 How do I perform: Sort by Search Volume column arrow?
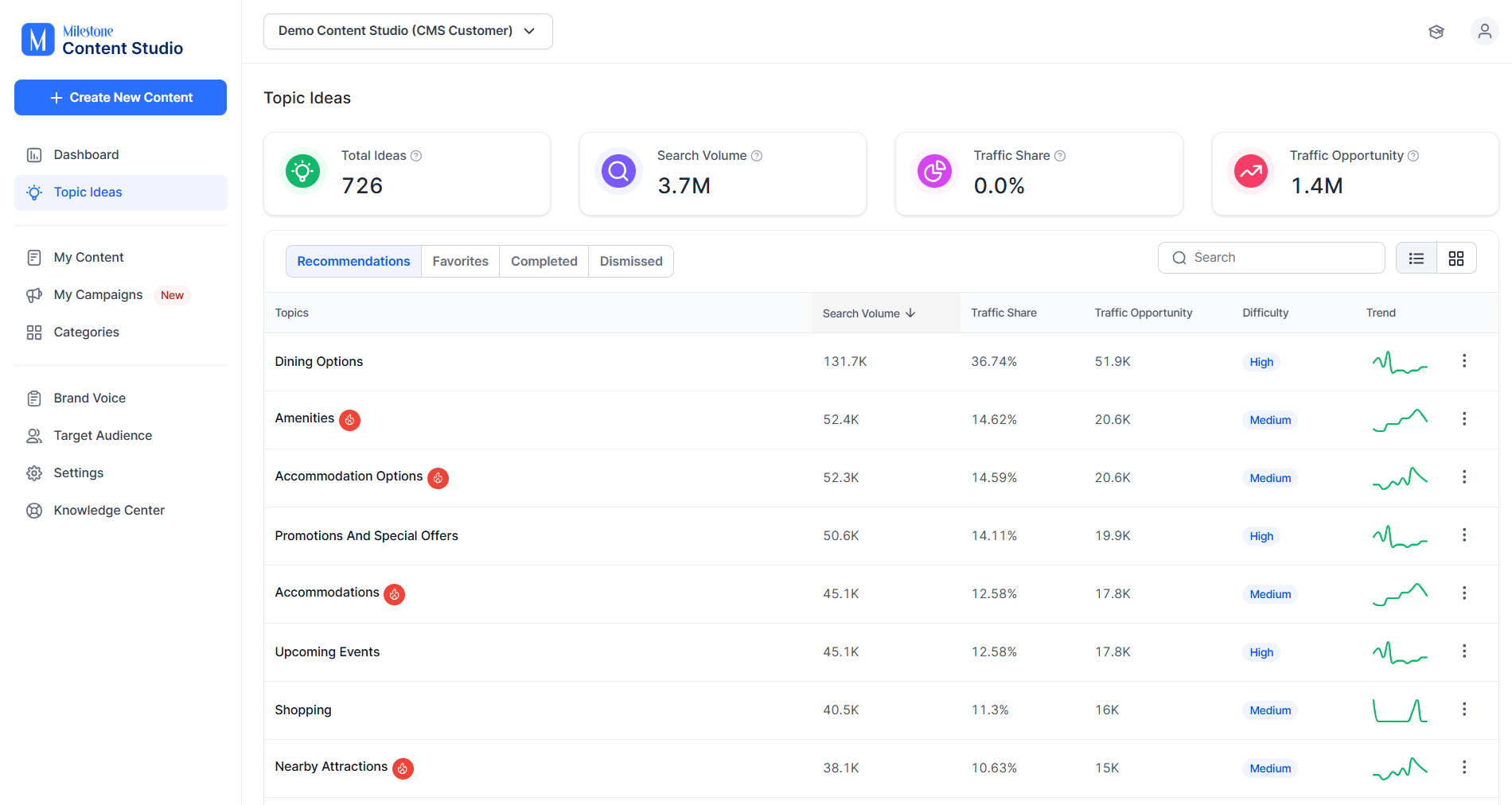(x=910, y=313)
